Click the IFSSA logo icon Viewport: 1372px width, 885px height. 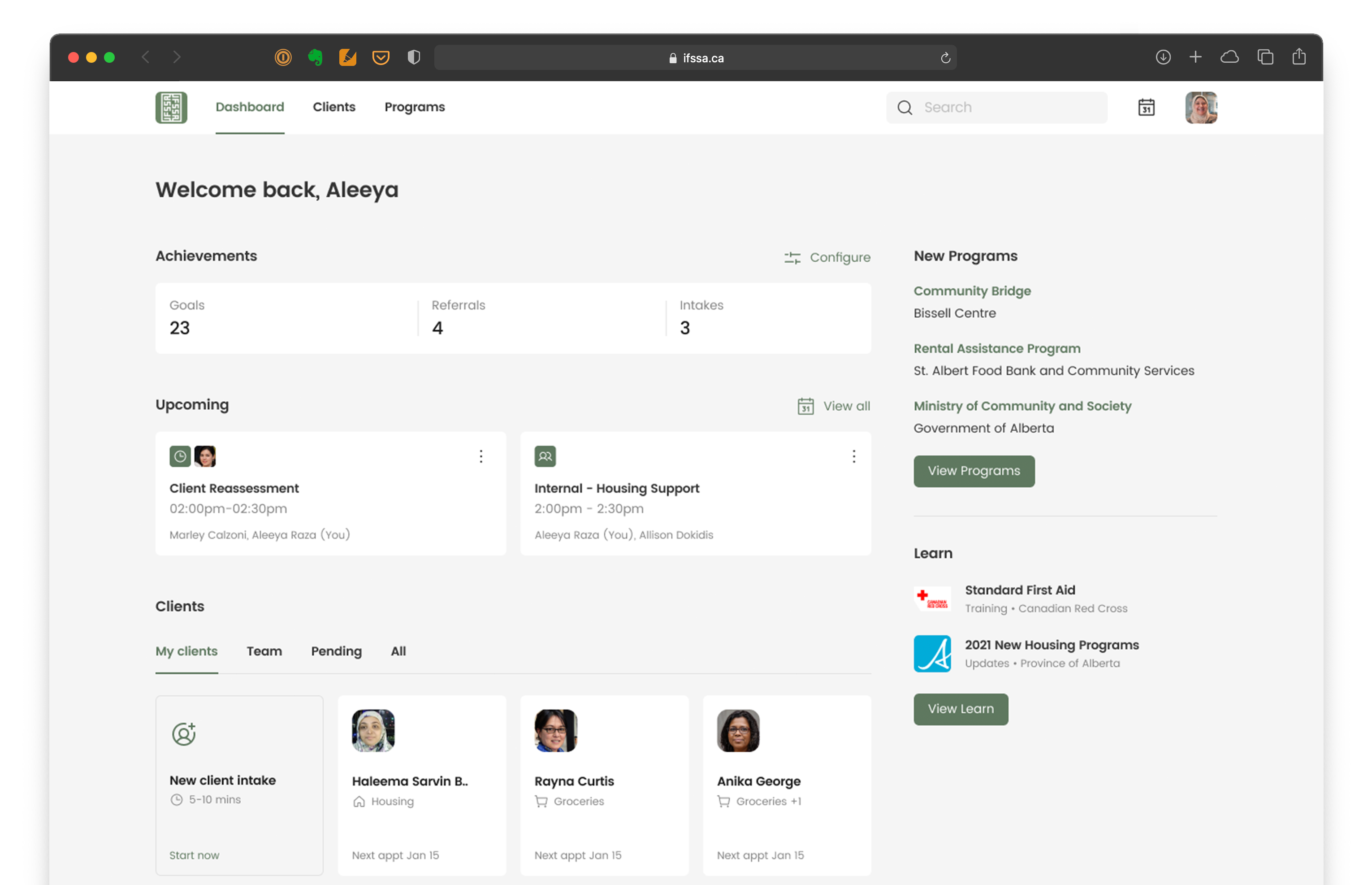tap(171, 108)
